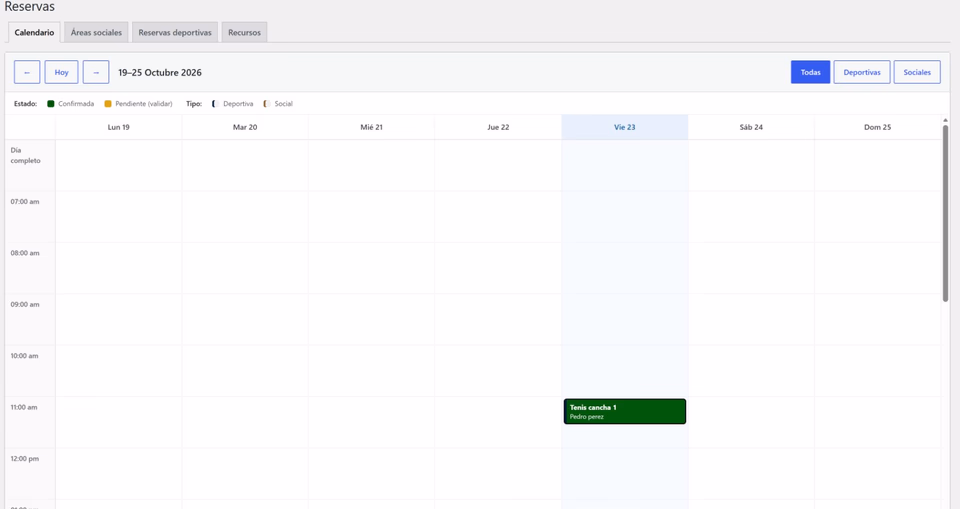This screenshot has height=509, width=960.
Task: Click the calendar vertical scrollbar thumb
Action: pos(945,213)
